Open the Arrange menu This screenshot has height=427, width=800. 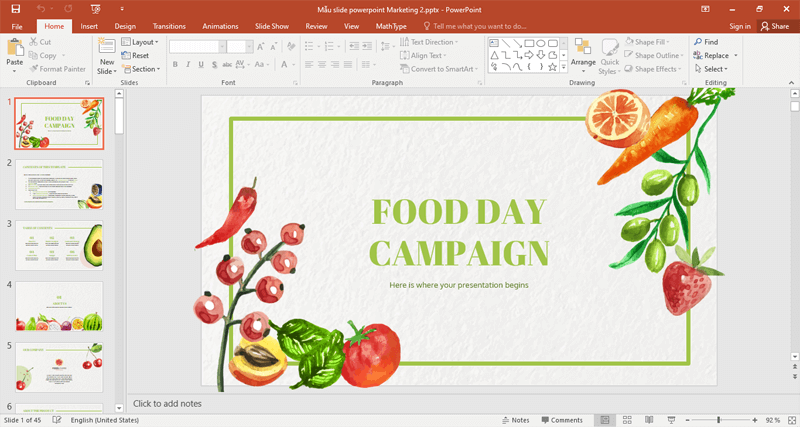583,56
